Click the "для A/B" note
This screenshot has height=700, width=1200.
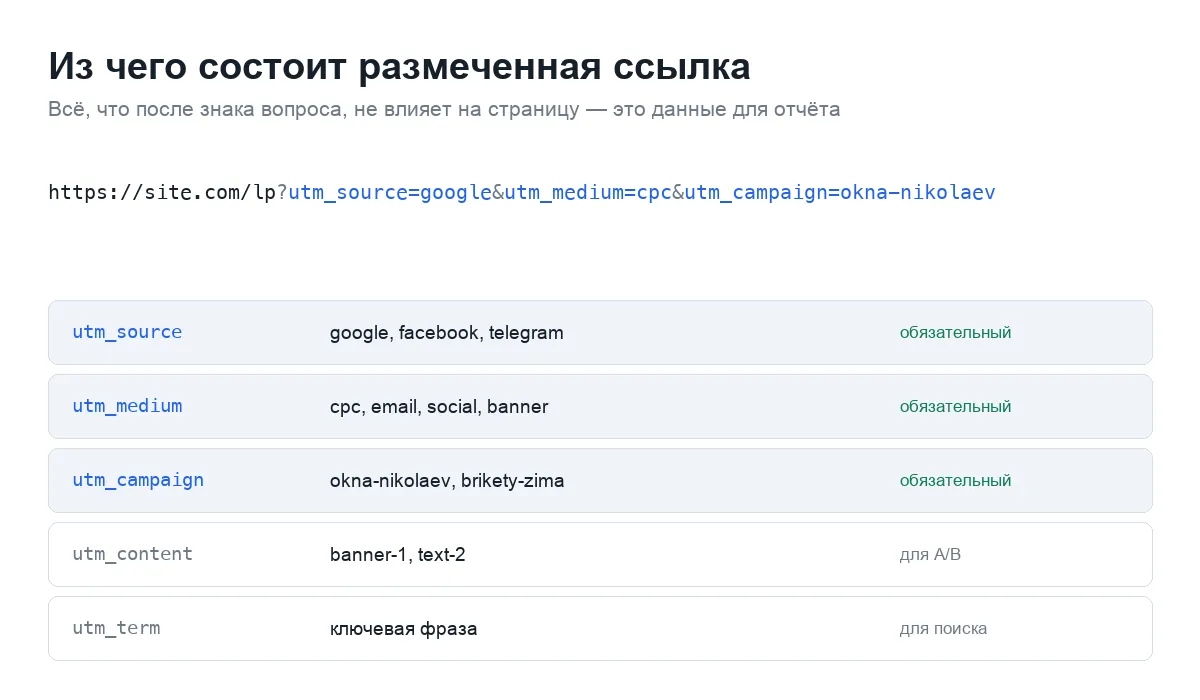tap(930, 555)
